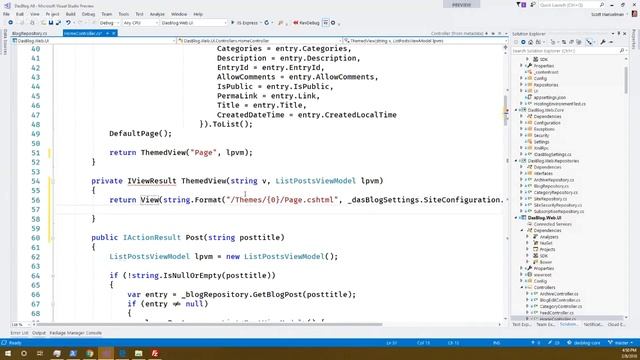Toggle pin on the HomeController.cs tab
The image size is (640, 360).
click(107, 33)
